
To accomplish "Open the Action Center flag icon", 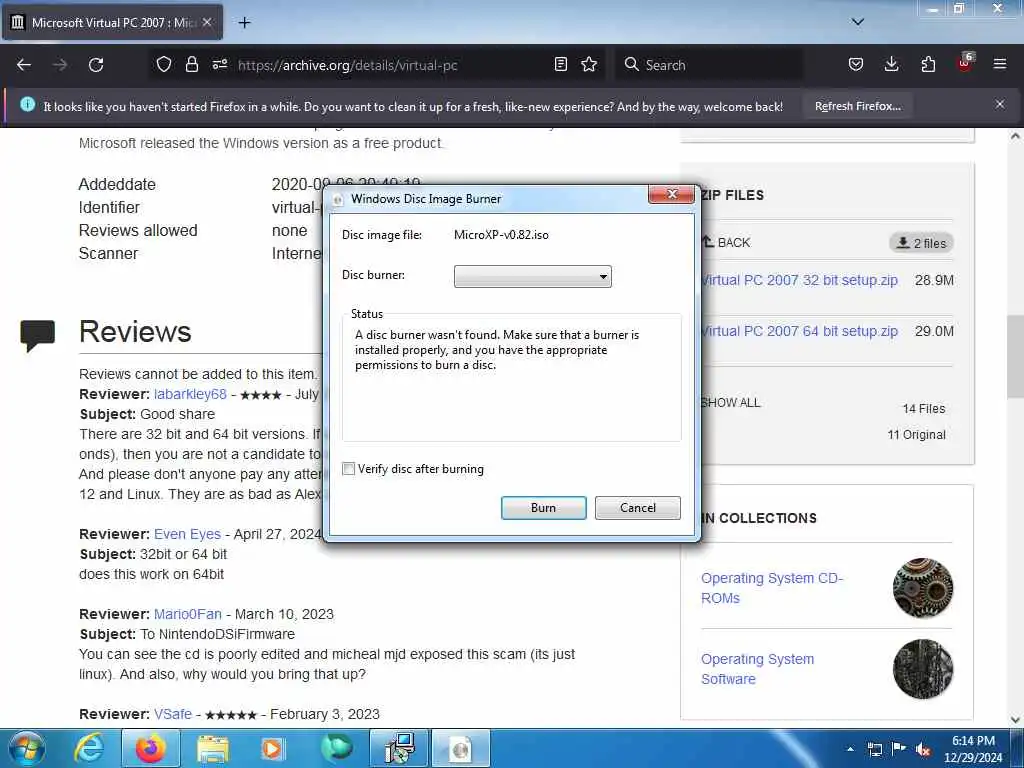I will tap(899, 749).
